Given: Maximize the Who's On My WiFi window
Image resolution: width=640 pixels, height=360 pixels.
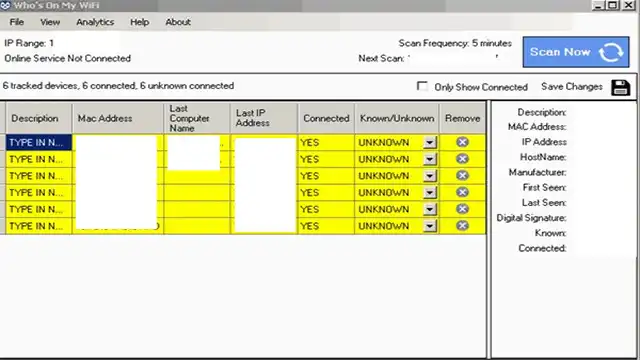Looking at the screenshot, I should point(613,5).
